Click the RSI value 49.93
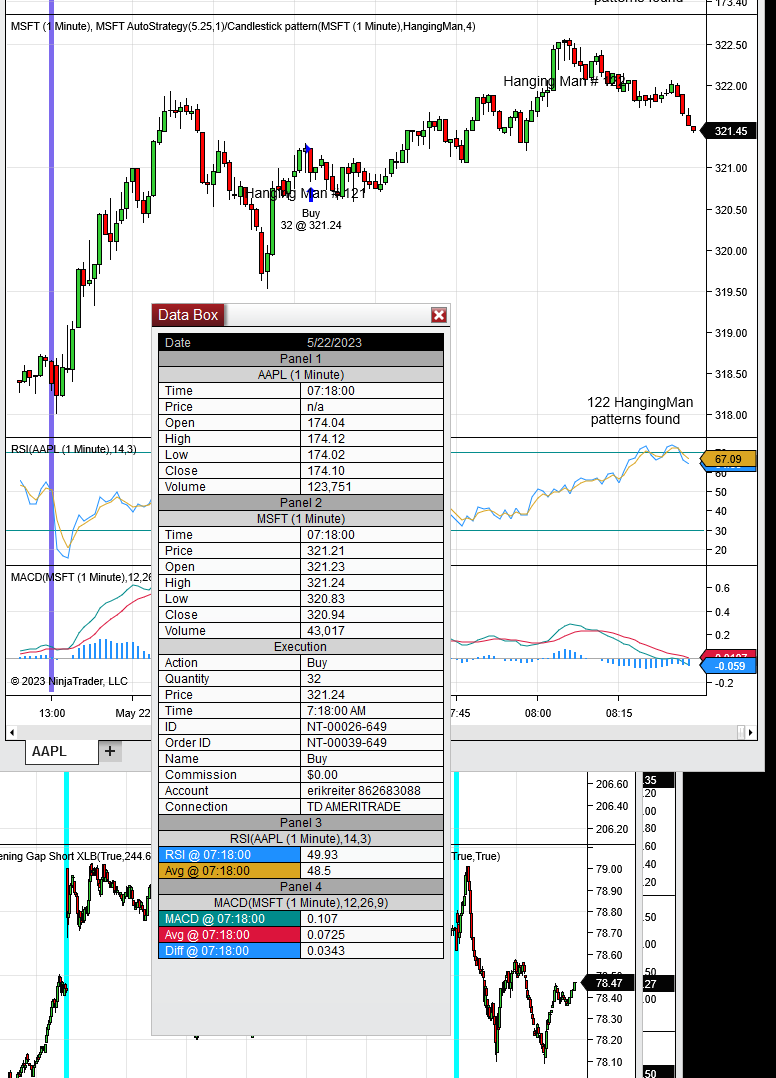 [x=322, y=855]
